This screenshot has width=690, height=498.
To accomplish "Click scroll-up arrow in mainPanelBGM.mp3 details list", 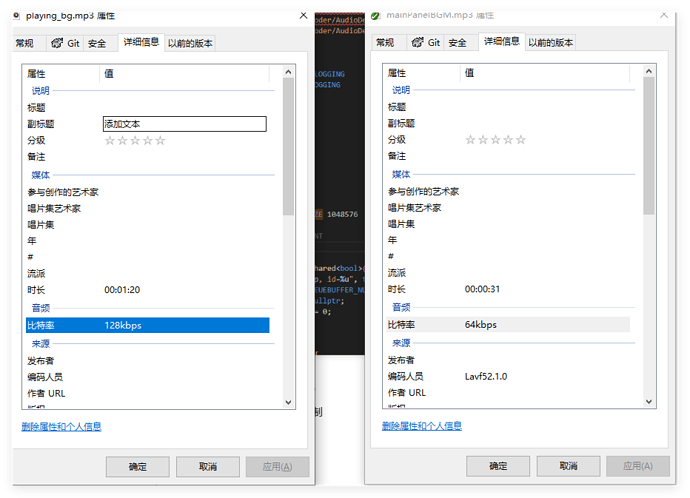I will tap(649, 71).
